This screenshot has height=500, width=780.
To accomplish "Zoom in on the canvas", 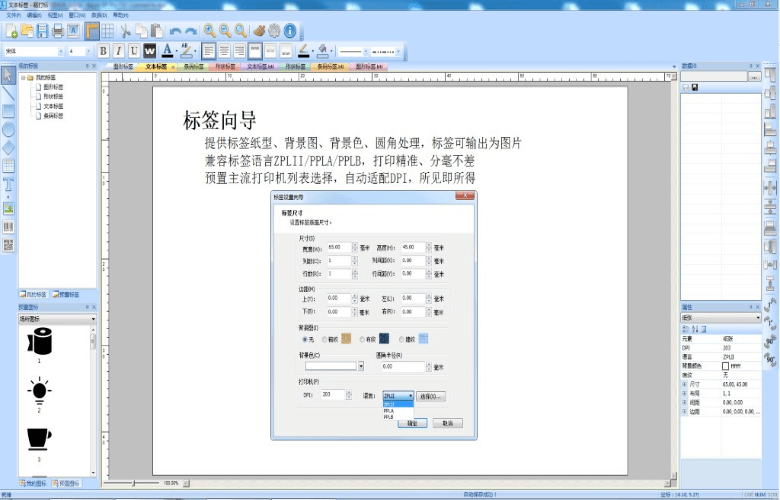I will [209, 31].
